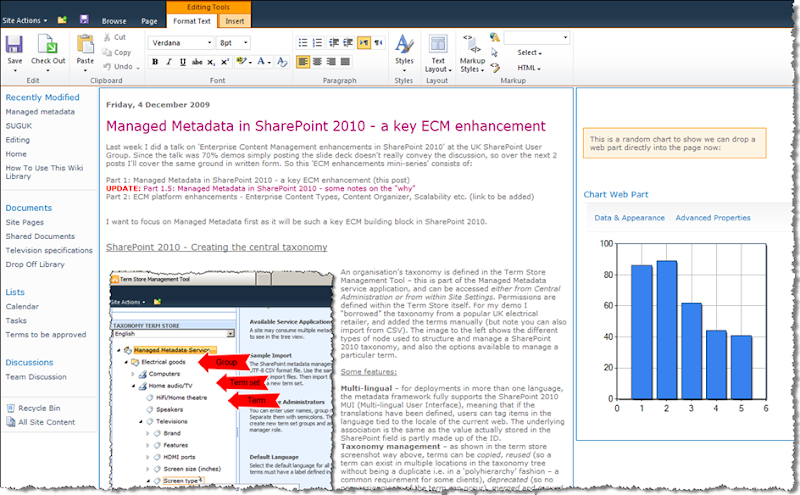Follow the Part 1.5 'some notes on the why' link
The image size is (800, 495).
coord(279,188)
